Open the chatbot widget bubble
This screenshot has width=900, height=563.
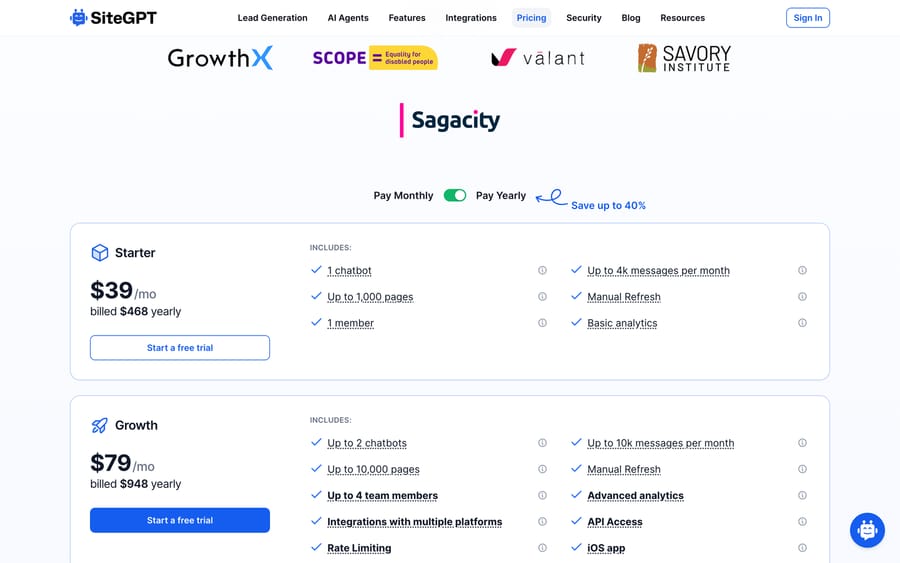point(867,530)
